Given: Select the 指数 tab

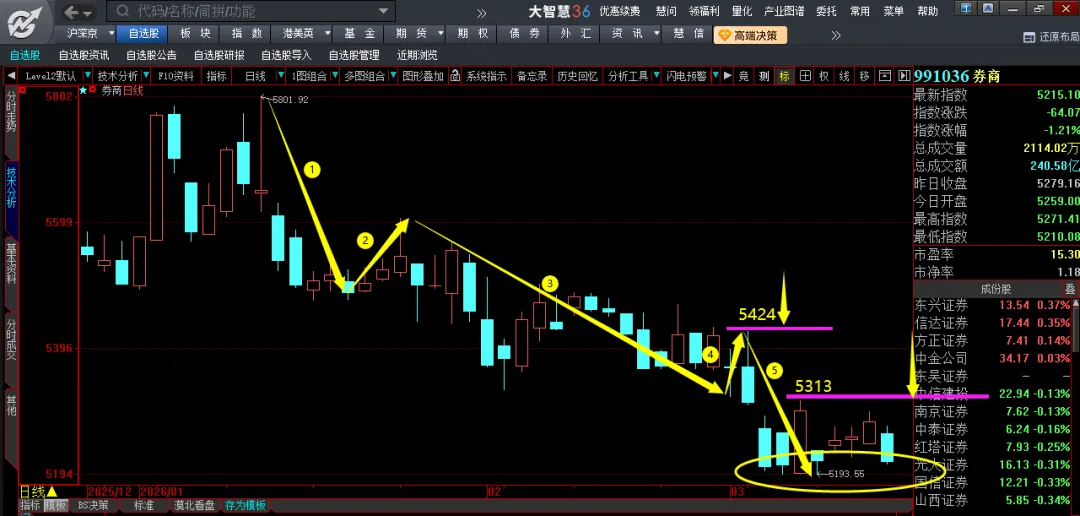Looking at the screenshot, I should tap(247, 33).
